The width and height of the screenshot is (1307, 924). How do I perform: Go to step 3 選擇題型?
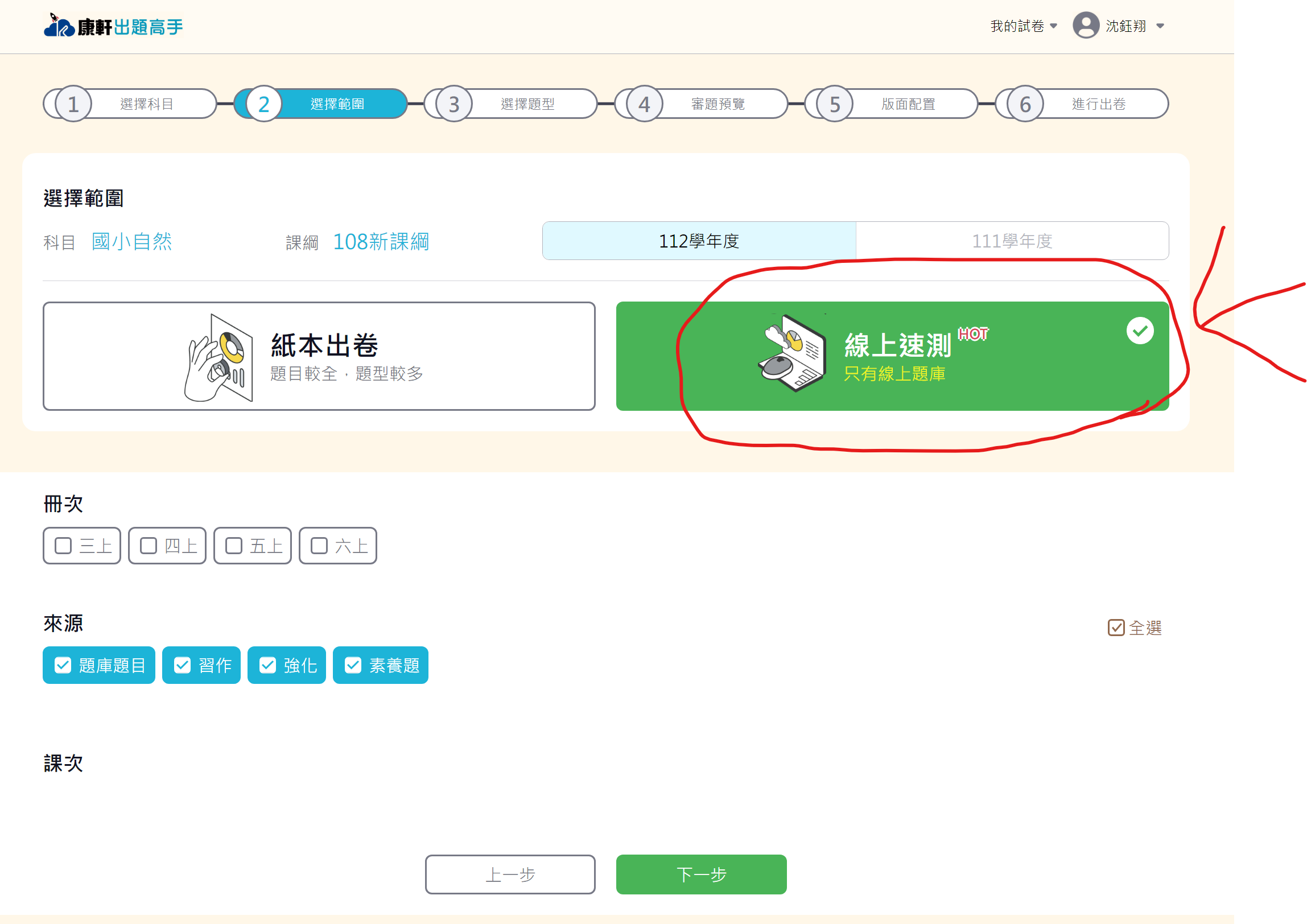(510, 104)
